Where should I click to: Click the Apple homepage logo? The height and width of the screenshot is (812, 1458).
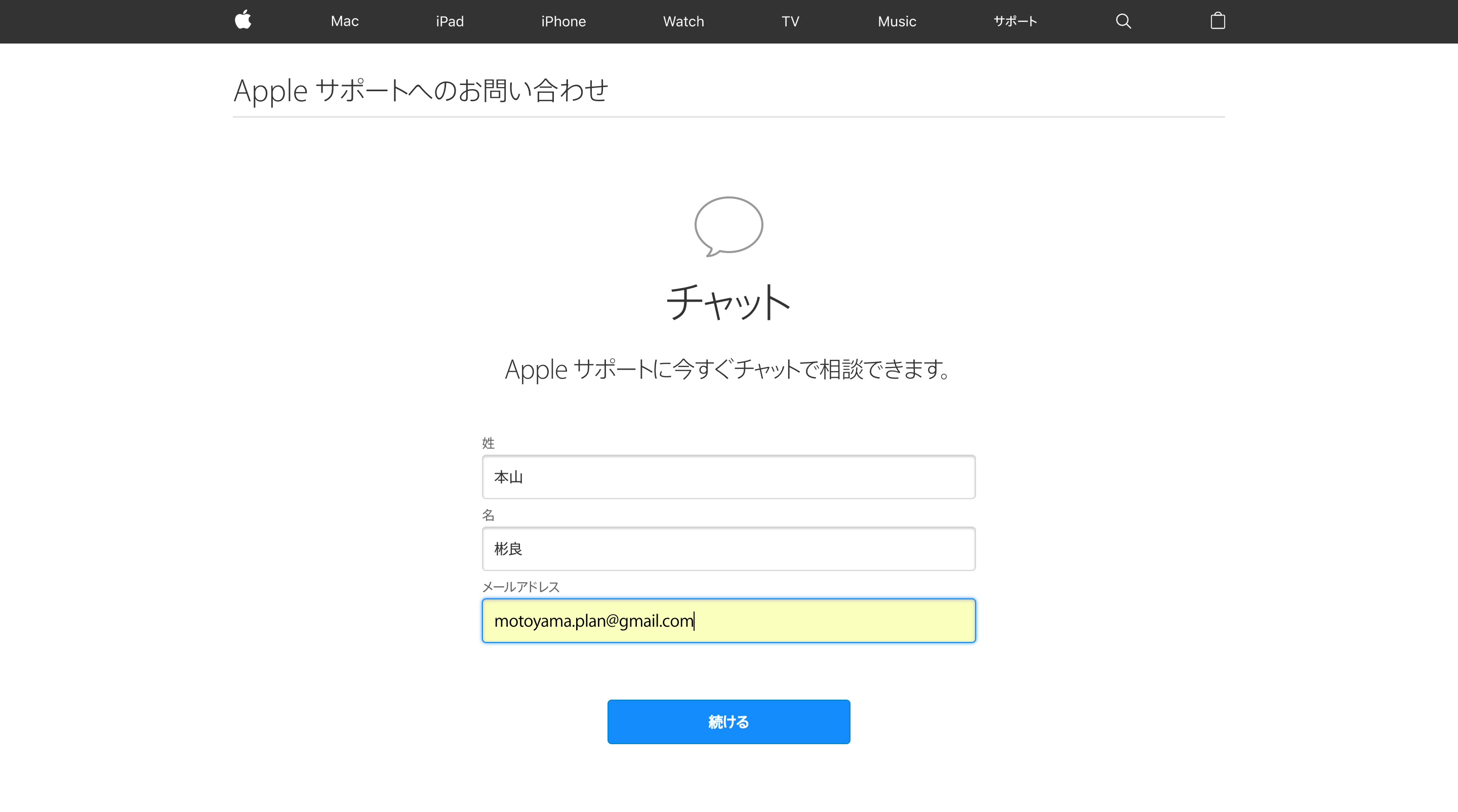242,21
